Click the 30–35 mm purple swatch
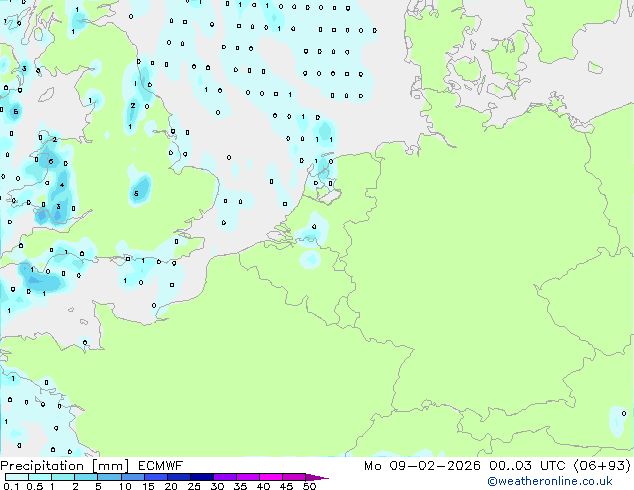634x490 pixels. pos(224,477)
